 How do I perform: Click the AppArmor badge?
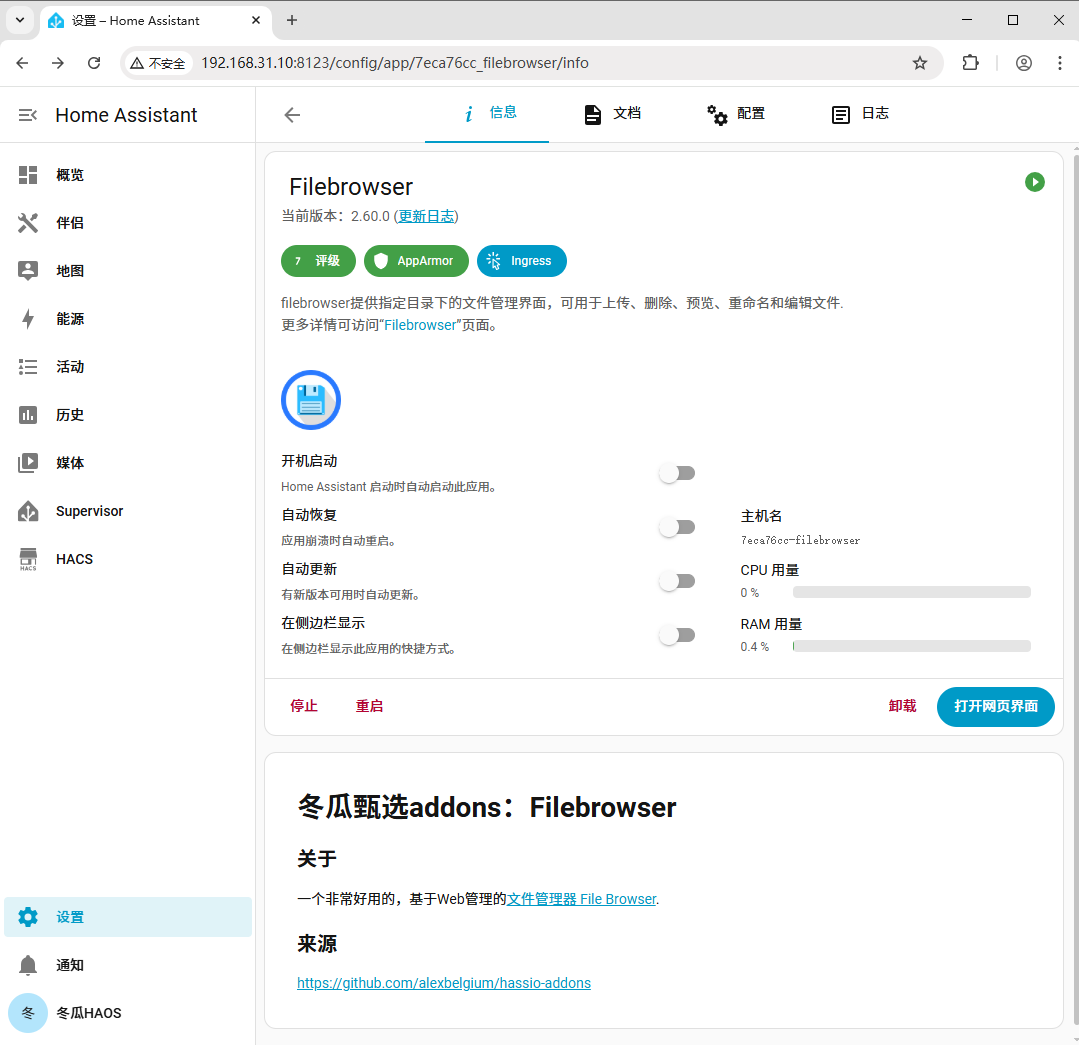pos(416,261)
